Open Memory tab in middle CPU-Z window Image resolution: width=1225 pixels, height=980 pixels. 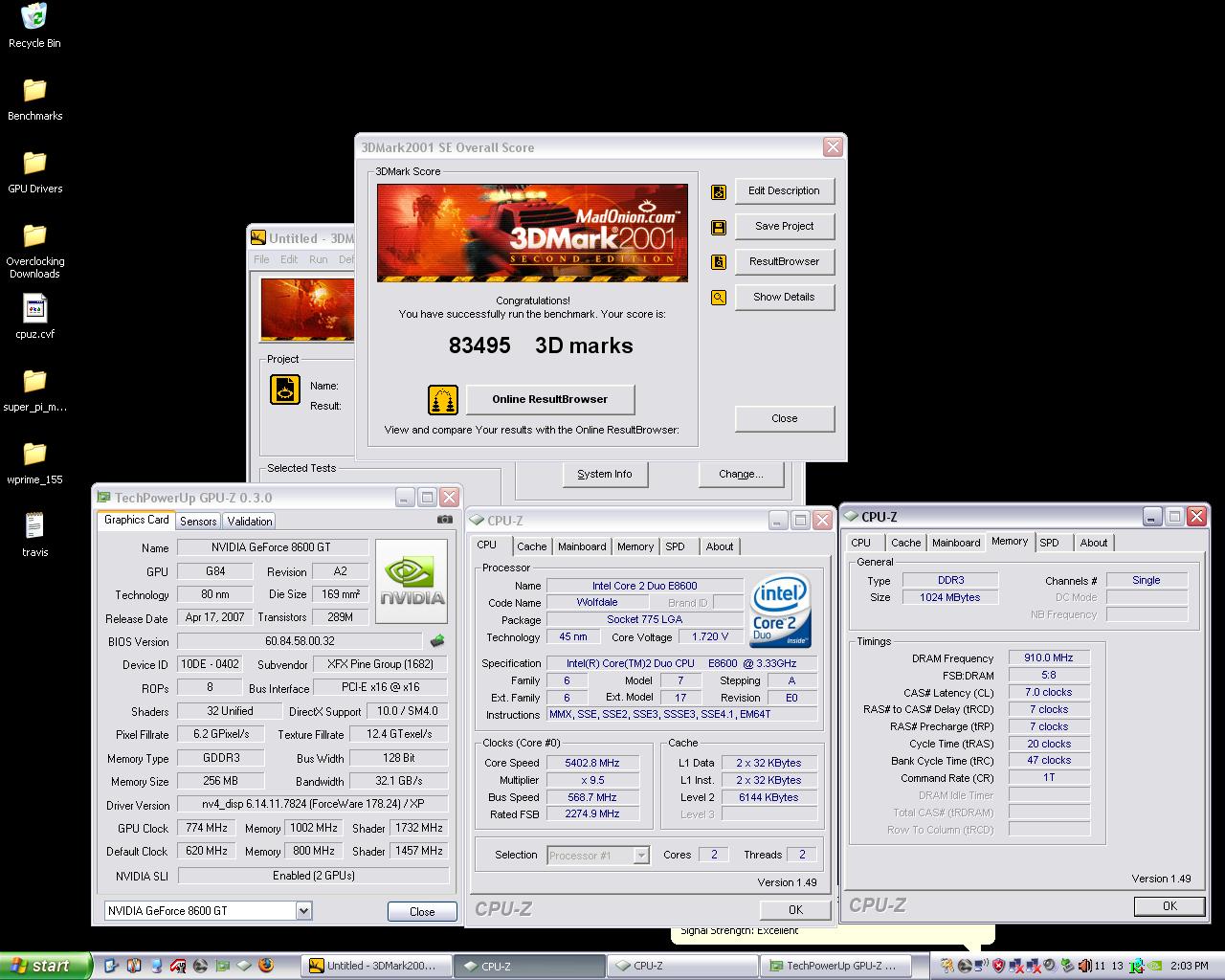point(635,546)
